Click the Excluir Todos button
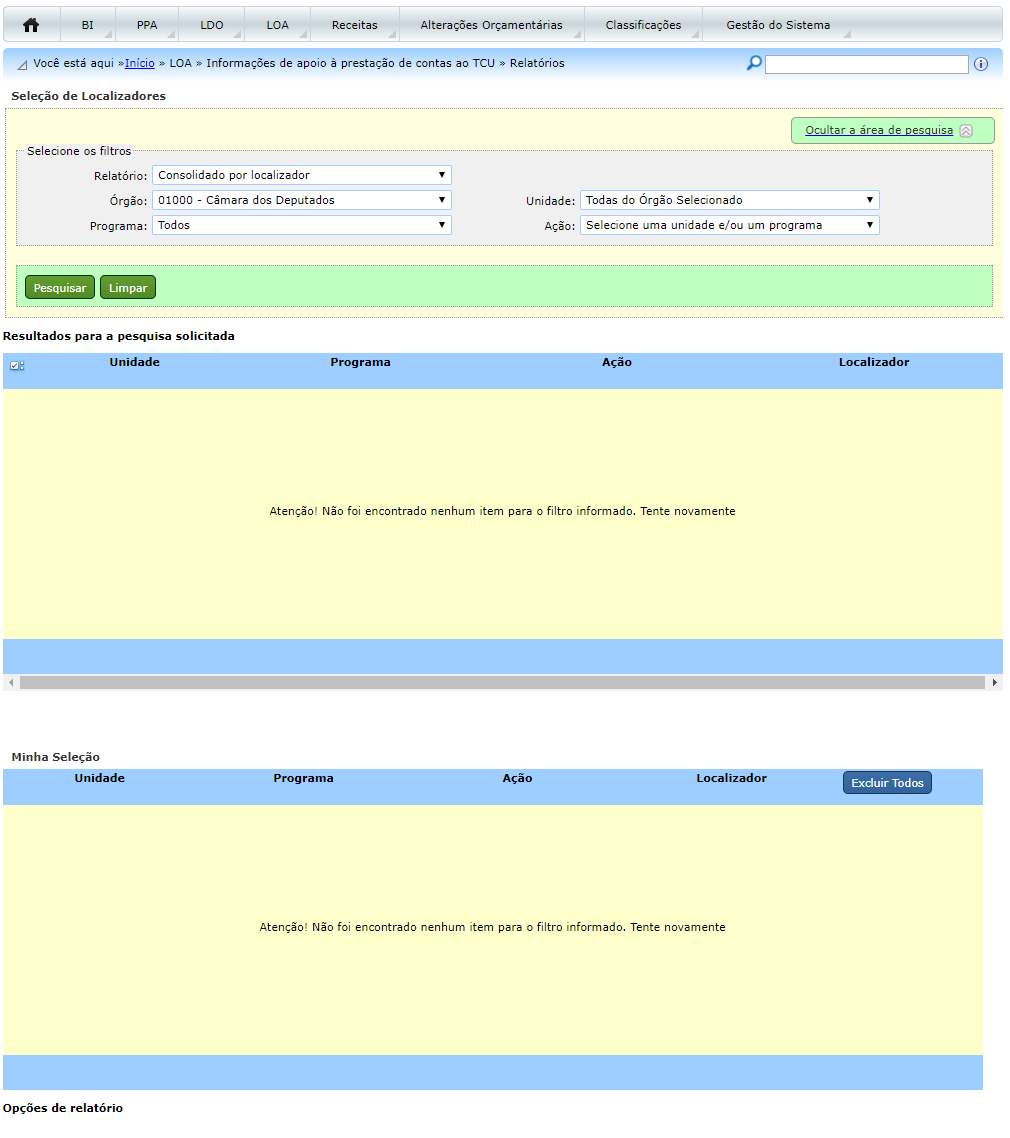Viewport: 1010px width, 1138px height. point(887,783)
